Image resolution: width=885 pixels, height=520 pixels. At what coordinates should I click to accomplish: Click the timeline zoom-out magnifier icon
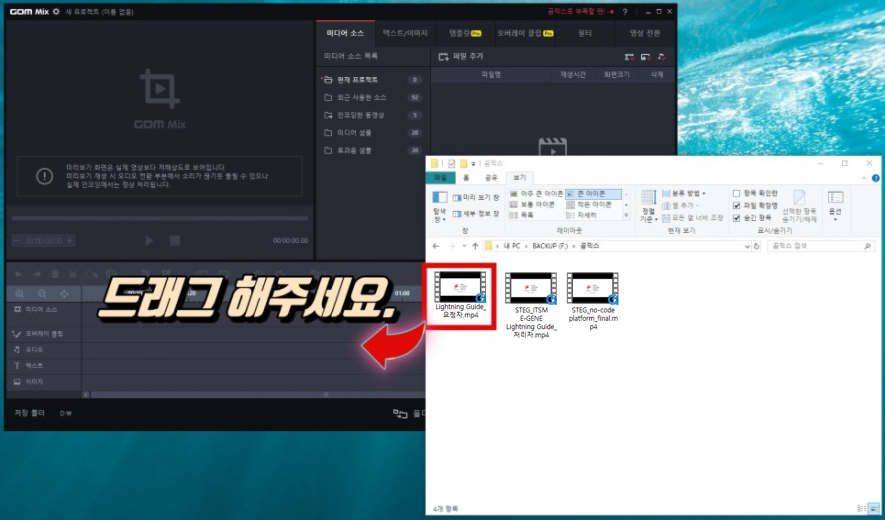click(x=42, y=293)
